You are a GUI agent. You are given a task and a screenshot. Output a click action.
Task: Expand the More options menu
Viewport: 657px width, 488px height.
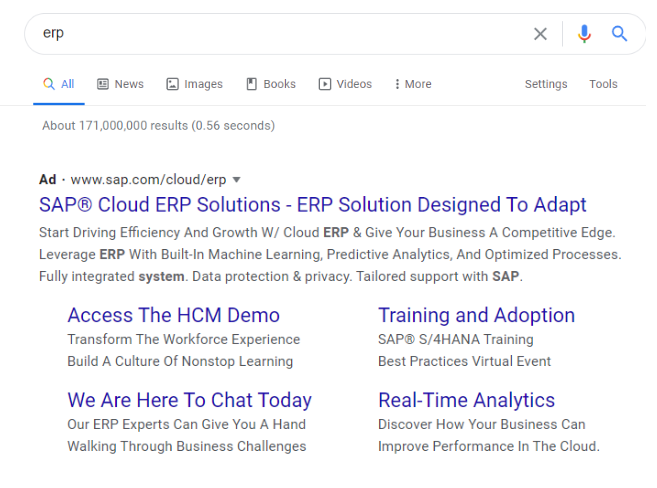413,84
